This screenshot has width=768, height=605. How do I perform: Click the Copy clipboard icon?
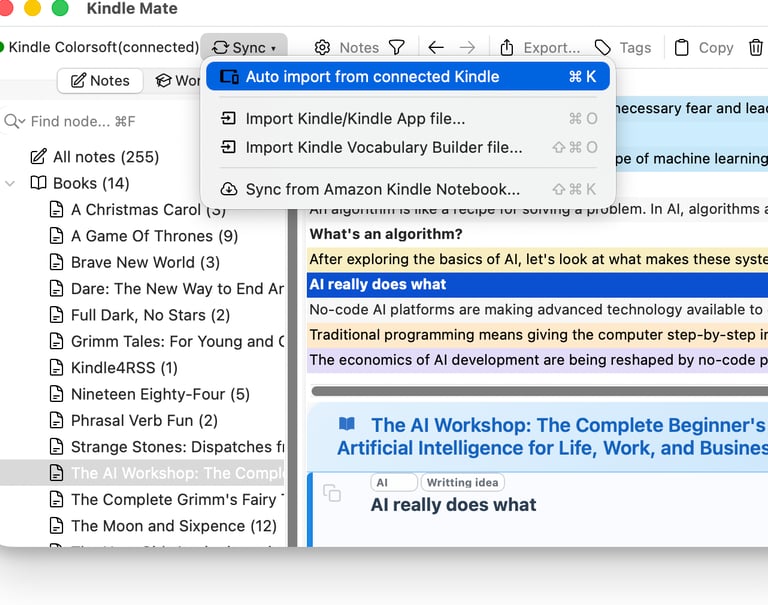click(x=681, y=48)
